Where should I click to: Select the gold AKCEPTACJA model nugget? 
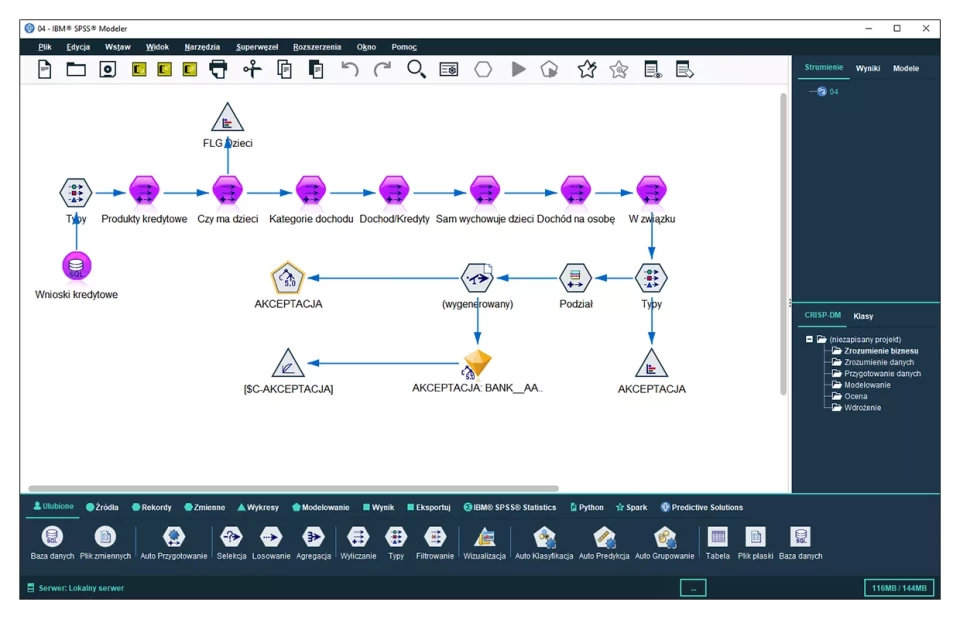(478, 363)
